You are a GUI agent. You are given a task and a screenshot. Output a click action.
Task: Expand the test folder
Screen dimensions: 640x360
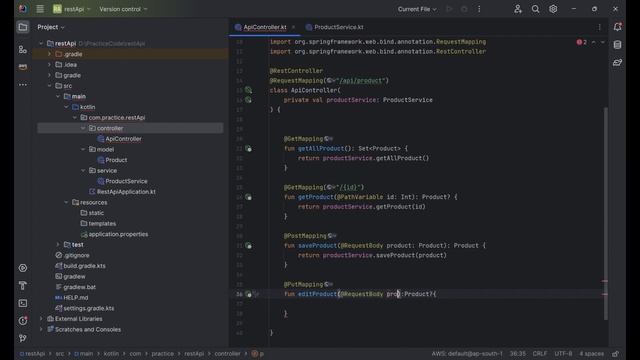pos(58,244)
